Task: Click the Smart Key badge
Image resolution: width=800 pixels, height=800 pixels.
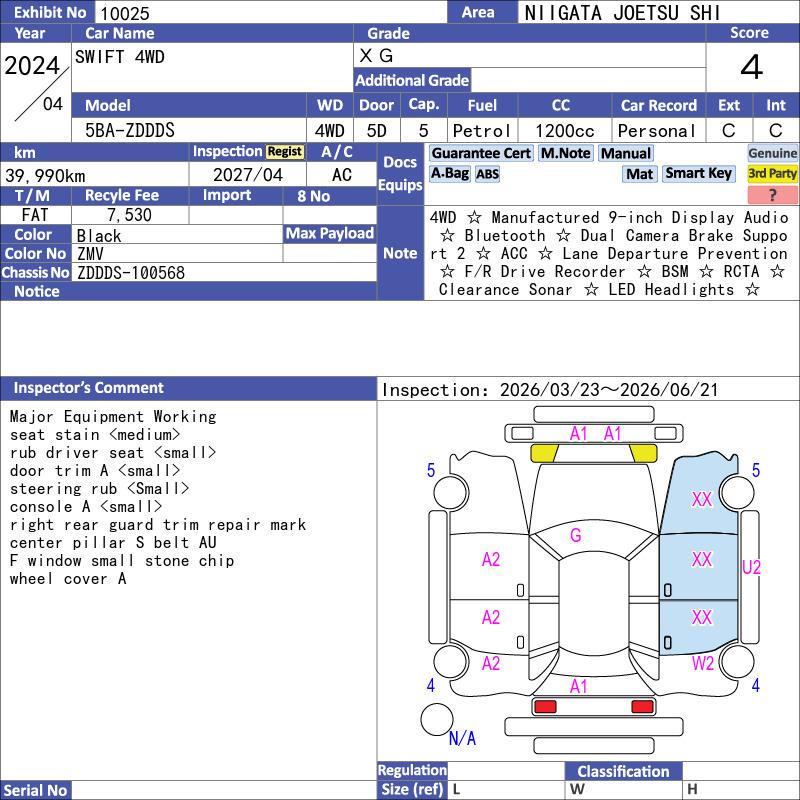Action: [698, 173]
